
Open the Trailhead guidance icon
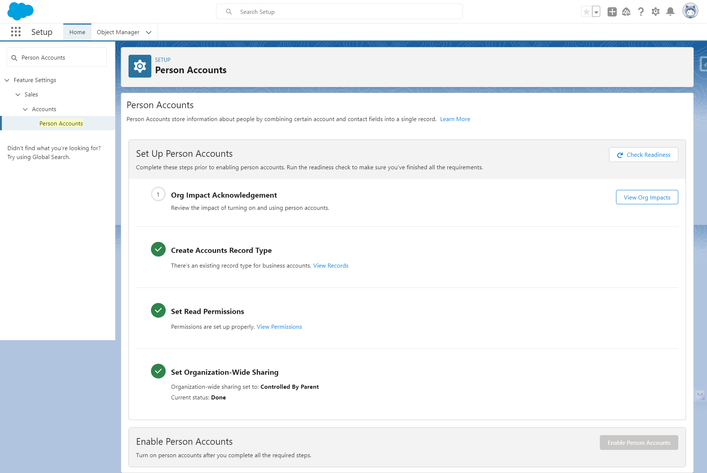tap(626, 12)
